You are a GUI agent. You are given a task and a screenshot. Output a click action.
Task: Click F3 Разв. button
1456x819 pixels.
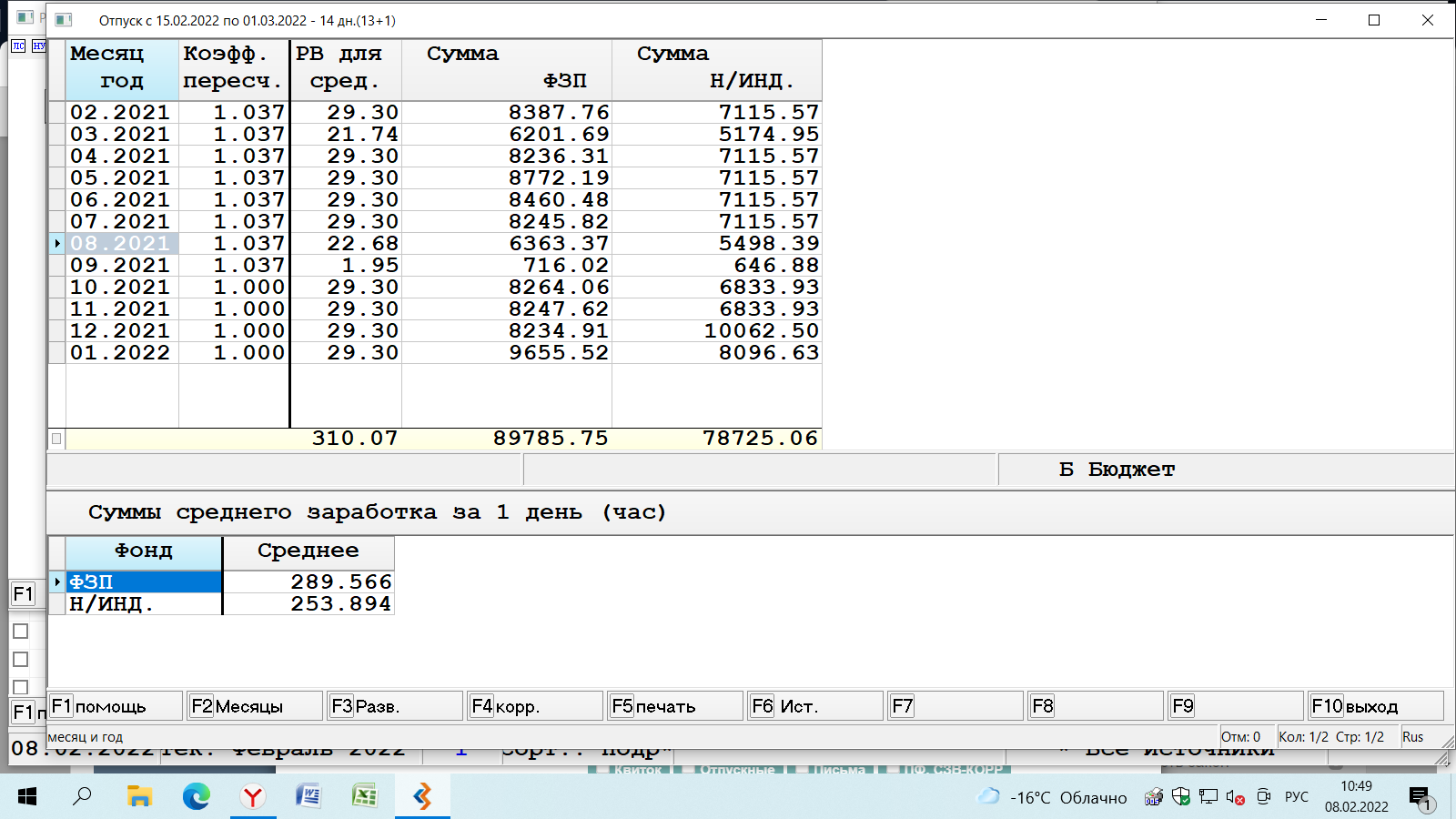click(x=395, y=706)
